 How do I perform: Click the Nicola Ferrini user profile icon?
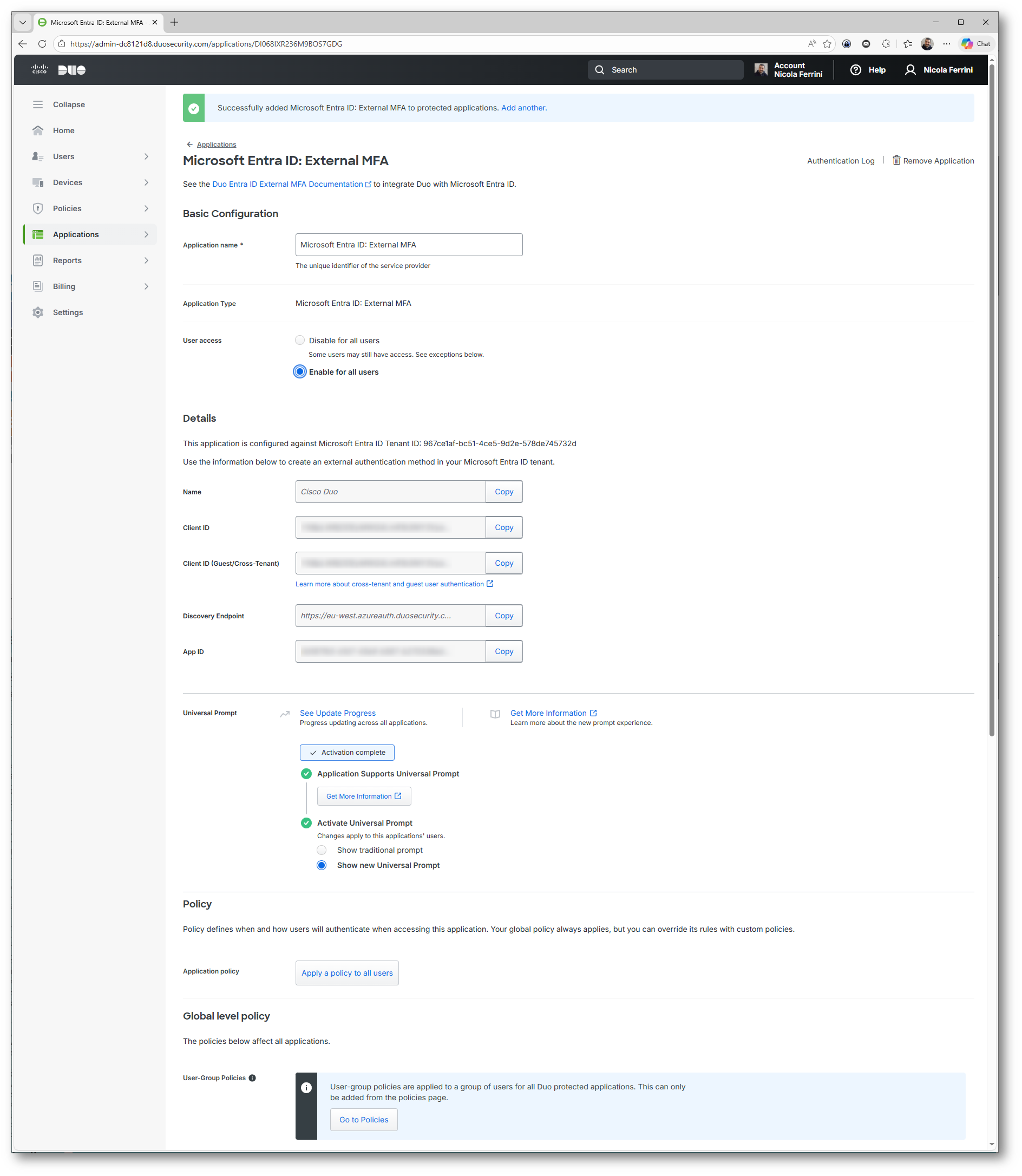[x=910, y=70]
